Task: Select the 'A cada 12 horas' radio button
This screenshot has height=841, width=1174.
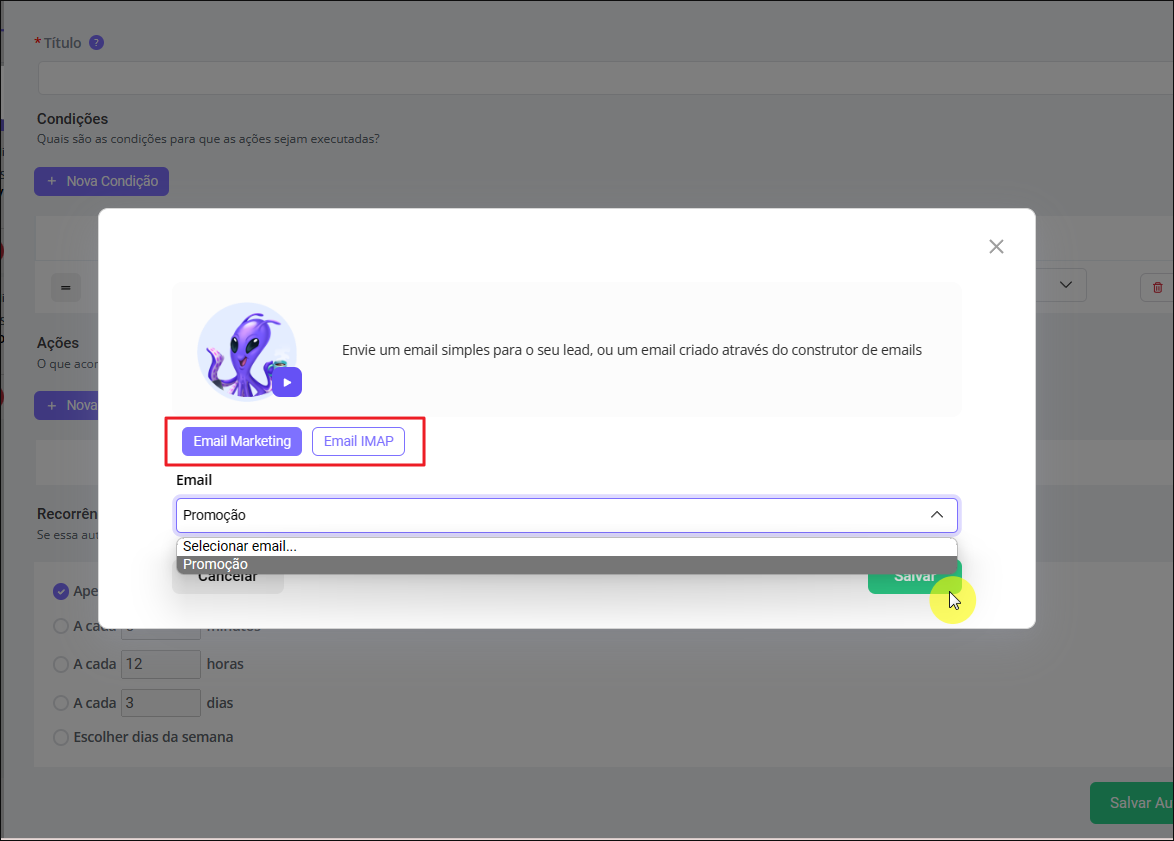Action: pyautogui.click(x=60, y=664)
